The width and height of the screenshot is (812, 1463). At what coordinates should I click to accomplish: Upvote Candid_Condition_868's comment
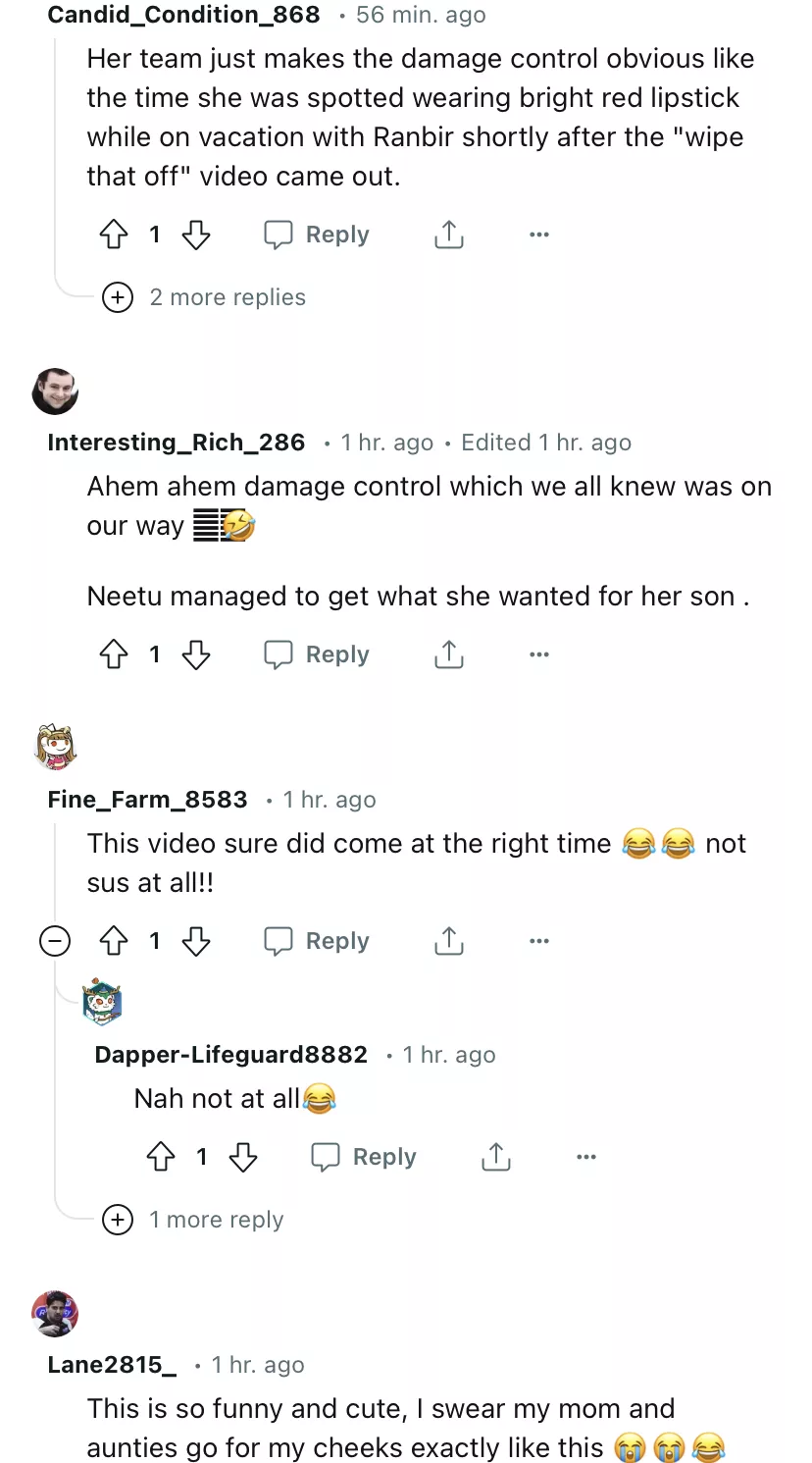(x=115, y=235)
